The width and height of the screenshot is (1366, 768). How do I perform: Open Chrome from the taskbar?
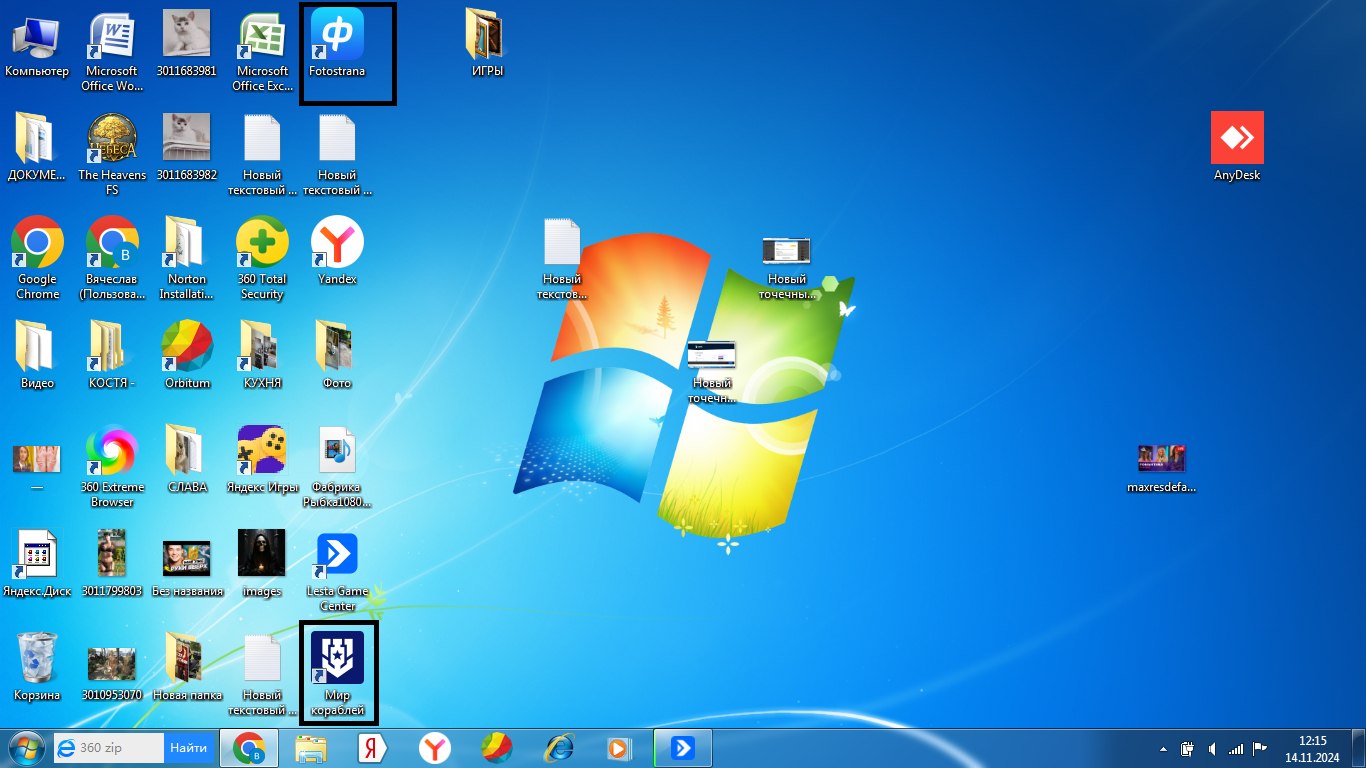(x=248, y=748)
